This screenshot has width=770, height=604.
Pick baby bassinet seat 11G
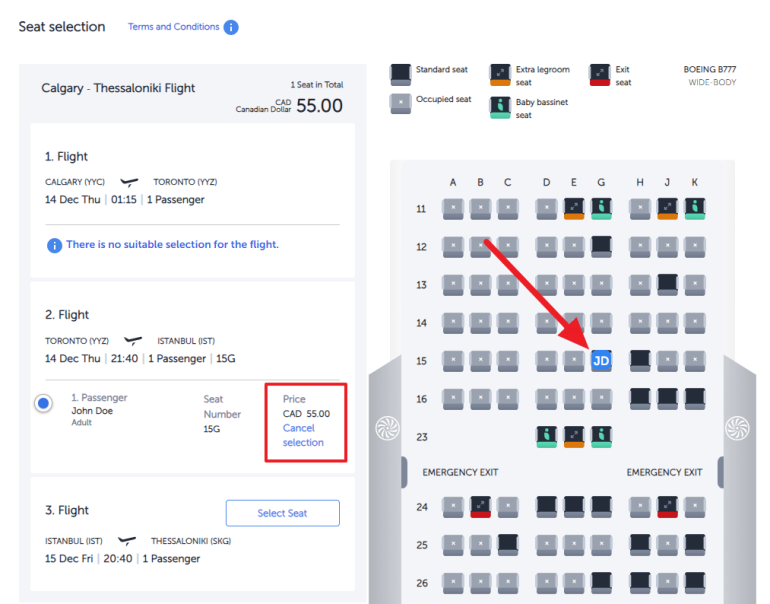(601, 208)
